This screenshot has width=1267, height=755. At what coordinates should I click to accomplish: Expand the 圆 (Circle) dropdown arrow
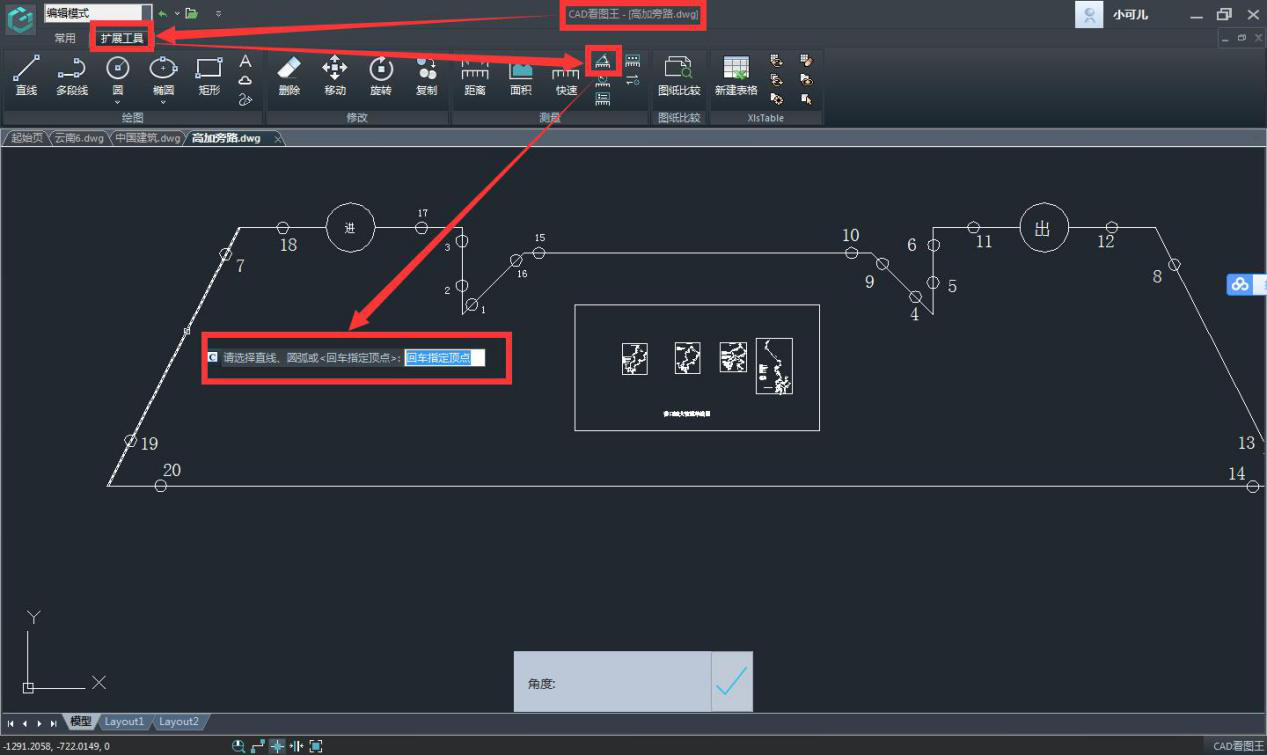pos(118,102)
